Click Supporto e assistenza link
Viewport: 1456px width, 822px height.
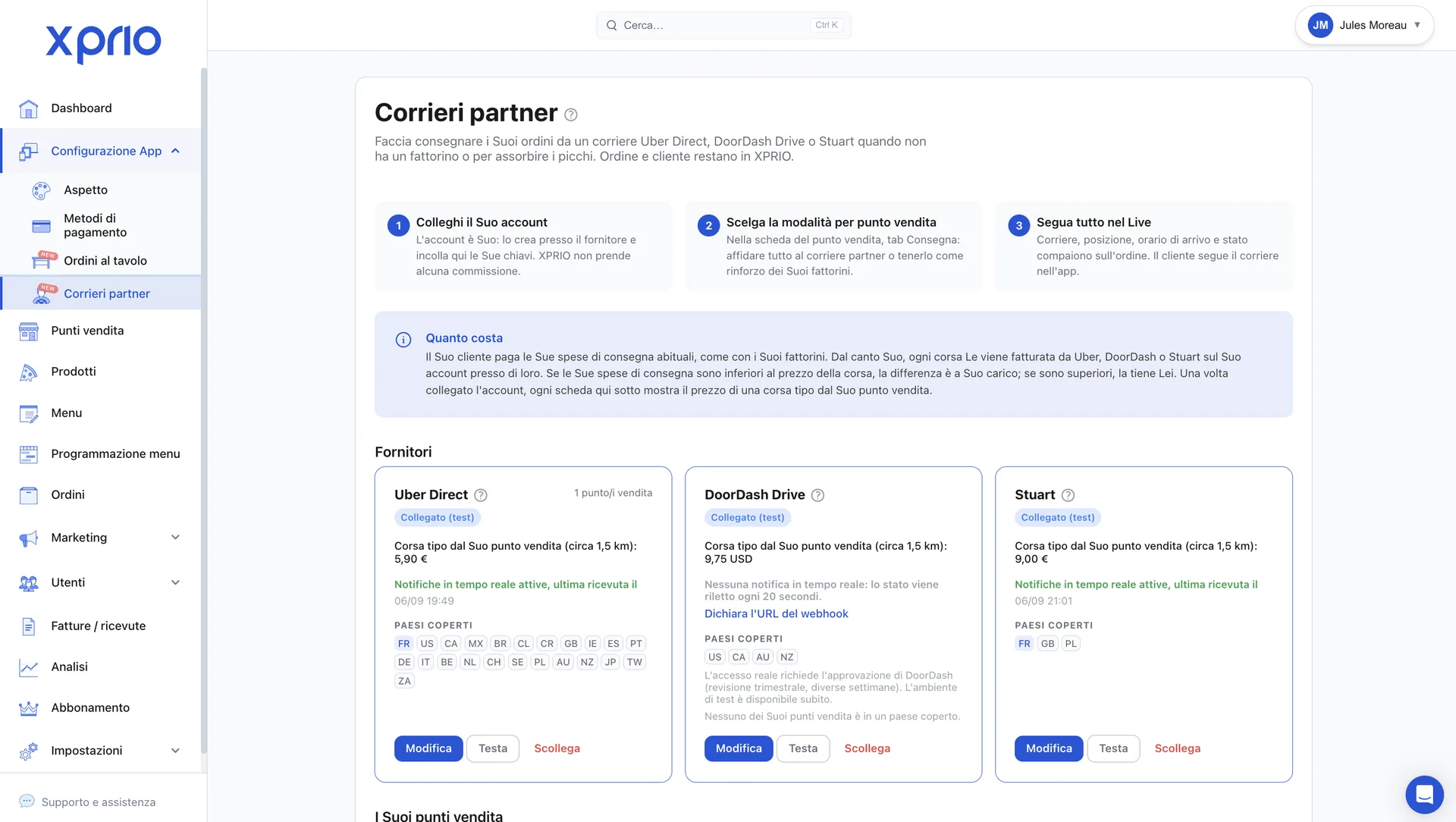99,802
